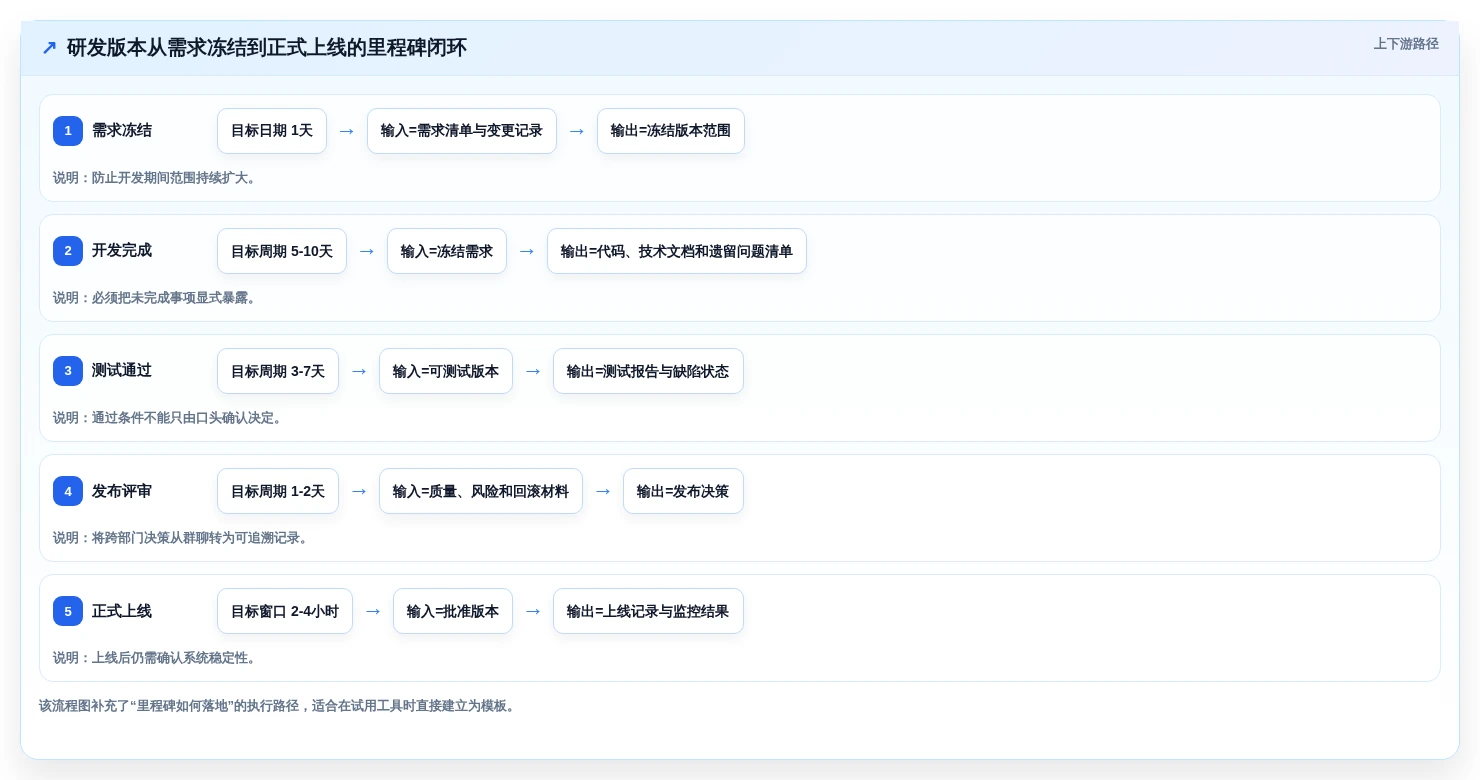Select the 输出=代码、技术文档和遗留问题清单 chip

coord(677,251)
